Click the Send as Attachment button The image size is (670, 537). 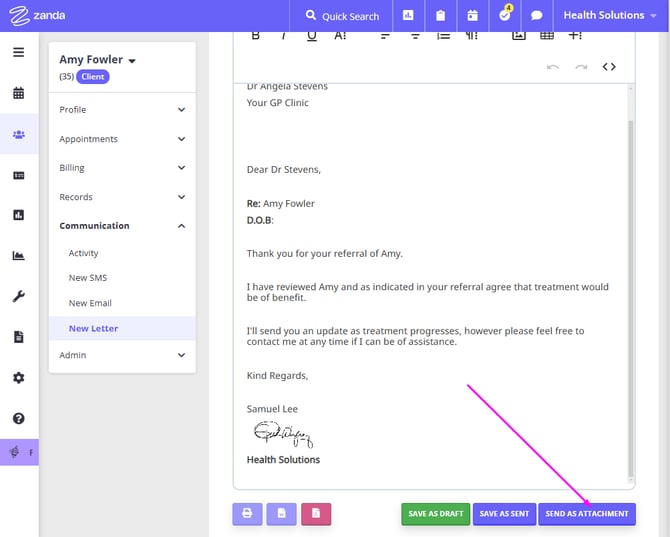point(586,514)
